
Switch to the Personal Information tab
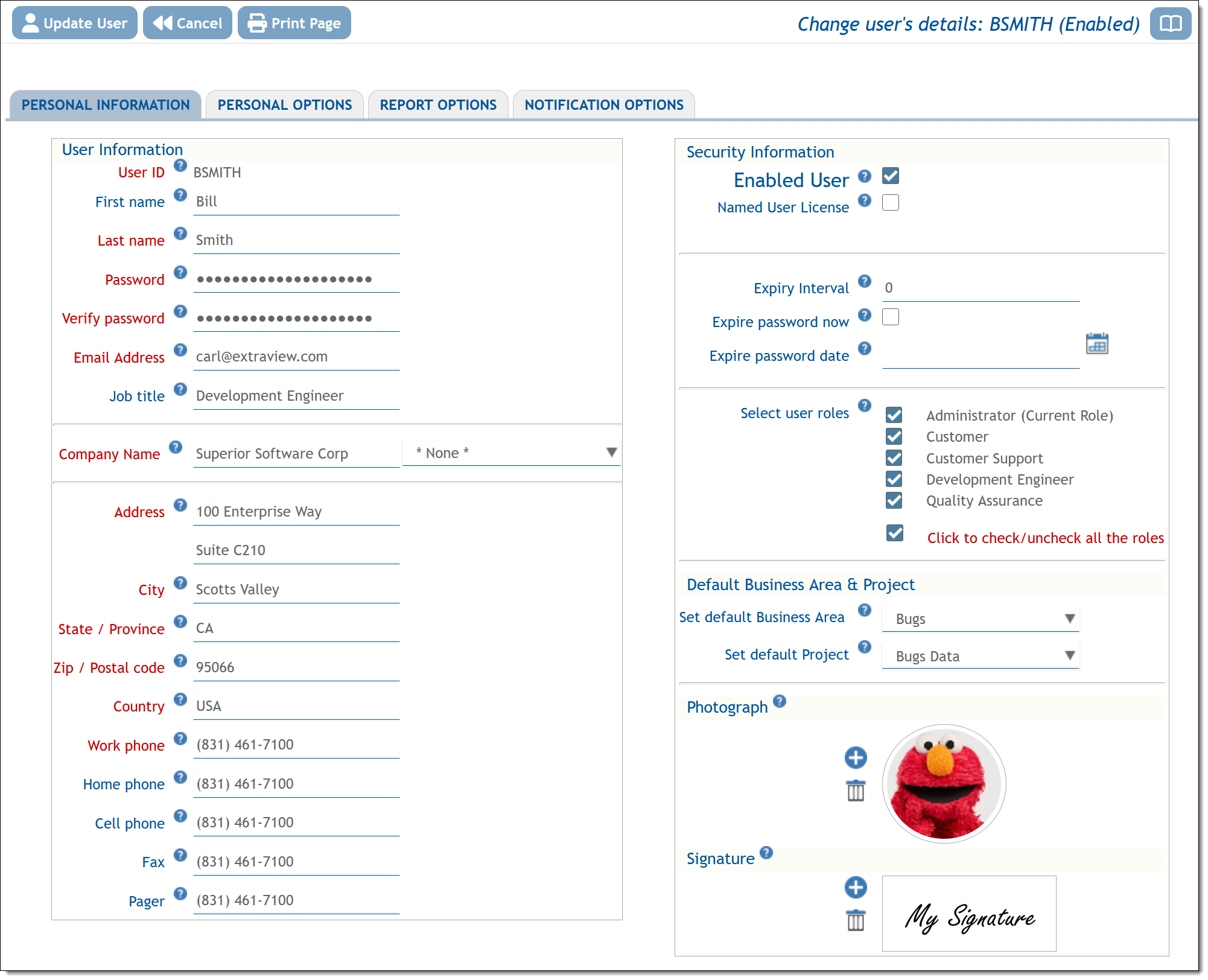pyautogui.click(x=106, y=105)
